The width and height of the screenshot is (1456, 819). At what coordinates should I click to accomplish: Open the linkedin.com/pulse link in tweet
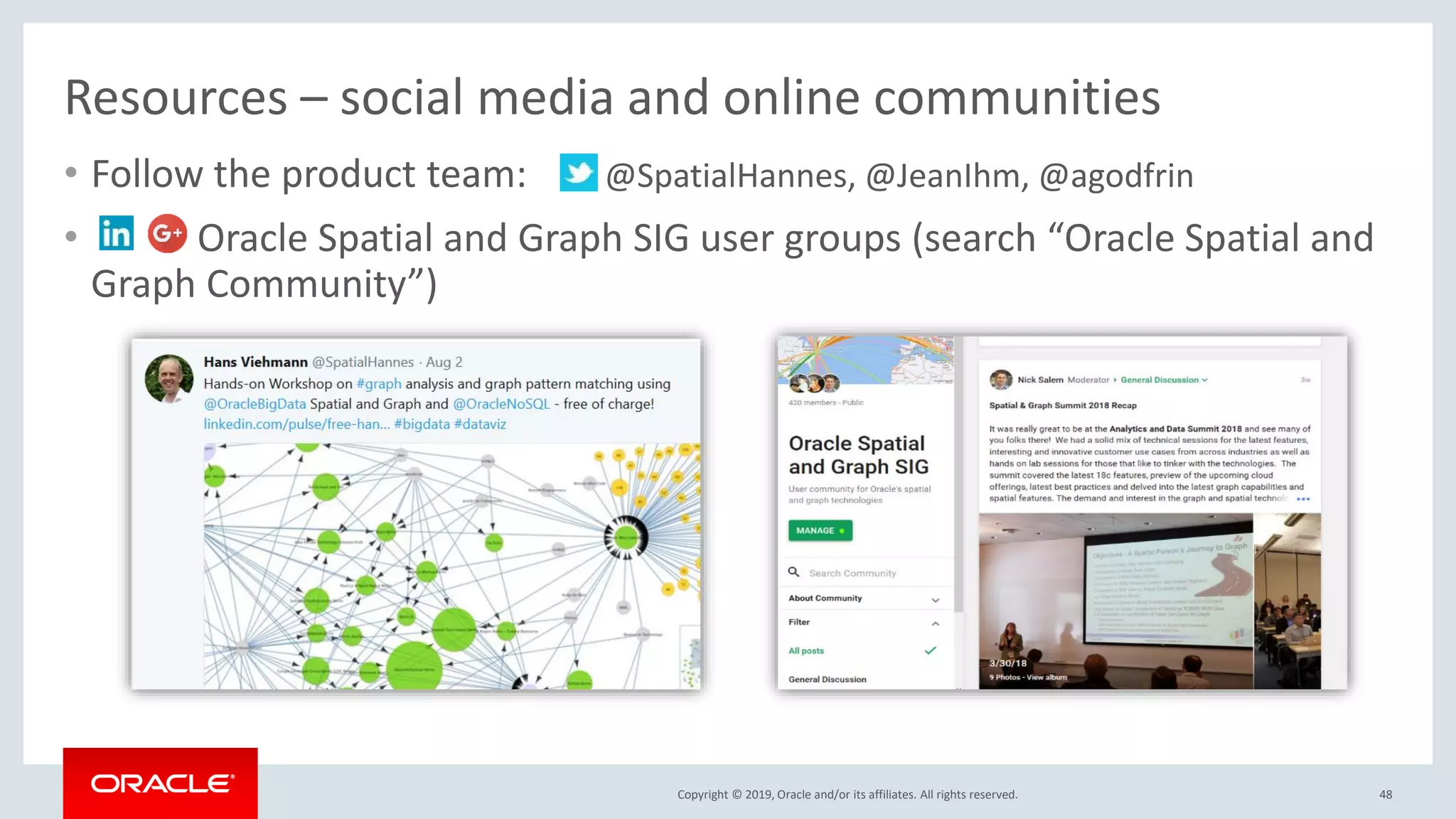point(296,424)
